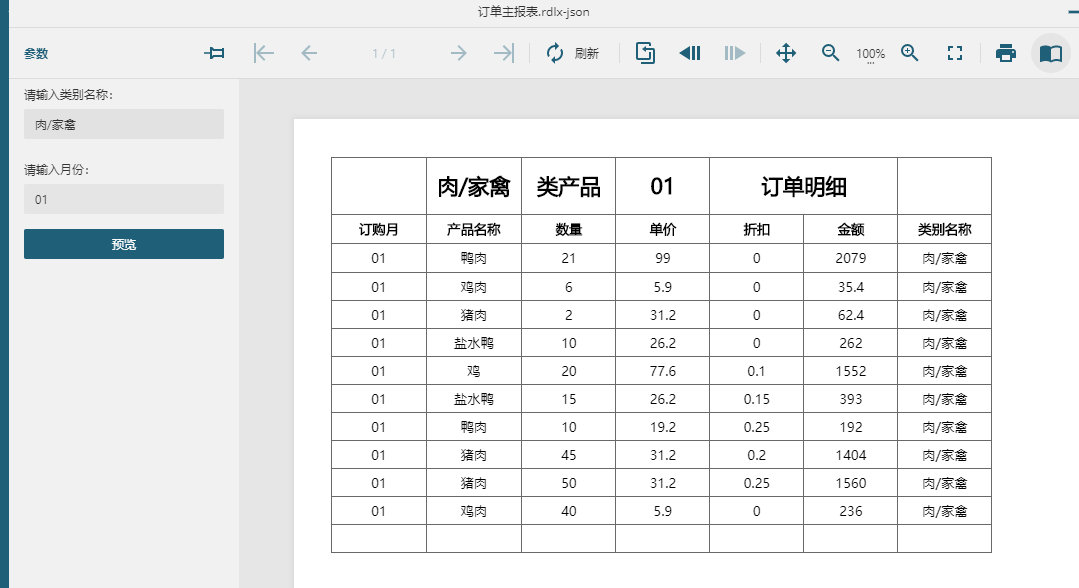
Task: Go back in history button
Action: (690, 53)
